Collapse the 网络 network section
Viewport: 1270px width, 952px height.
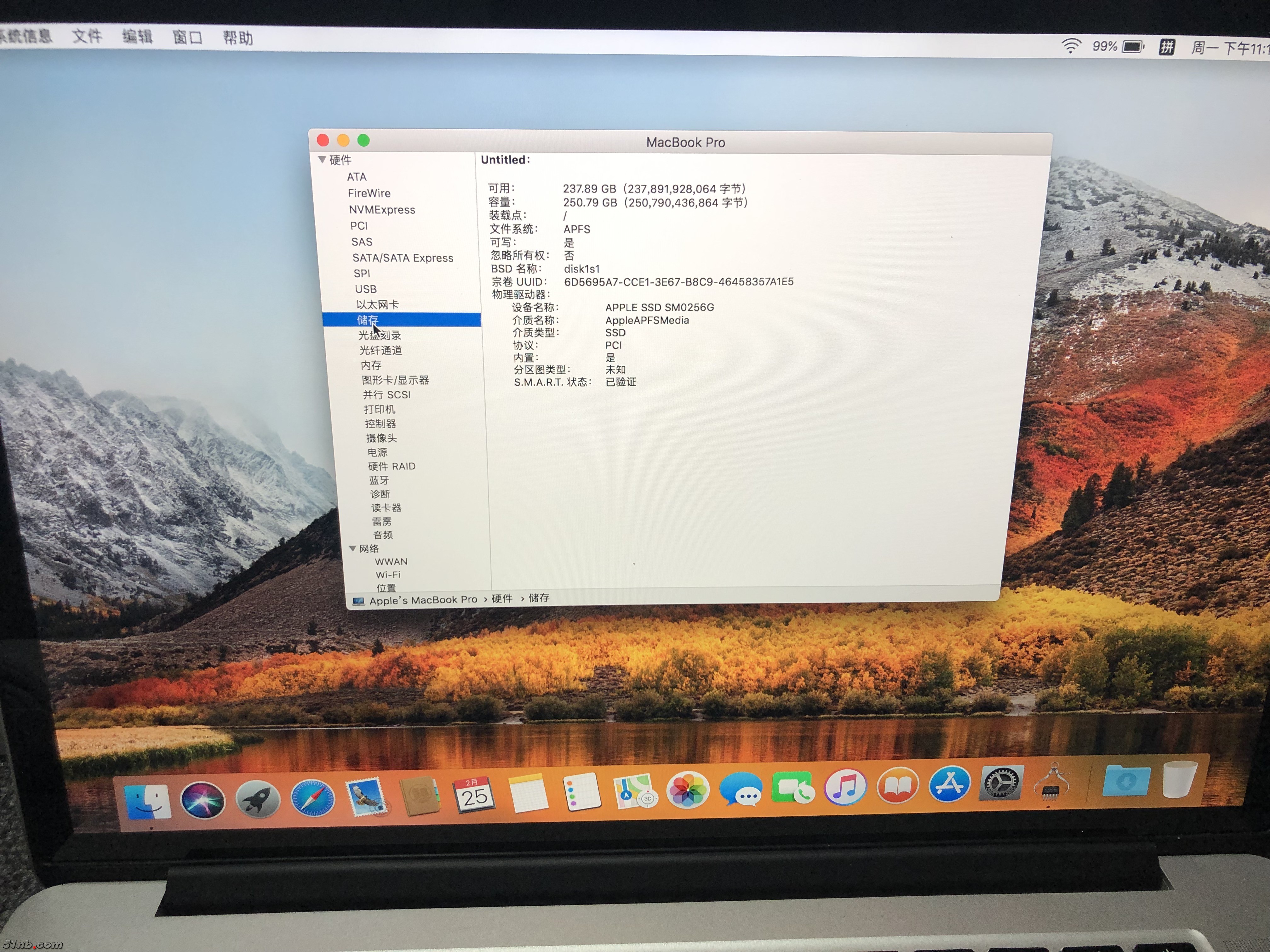[352, 549]
